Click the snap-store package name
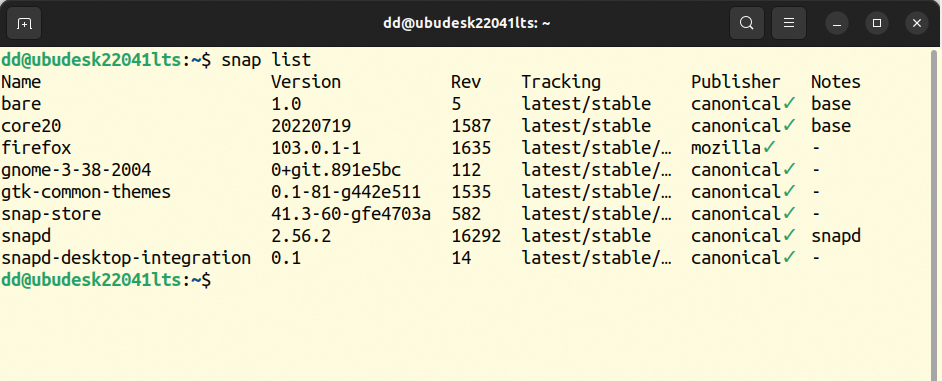Screen dimensions: 942x381 (x=51, y=214)
